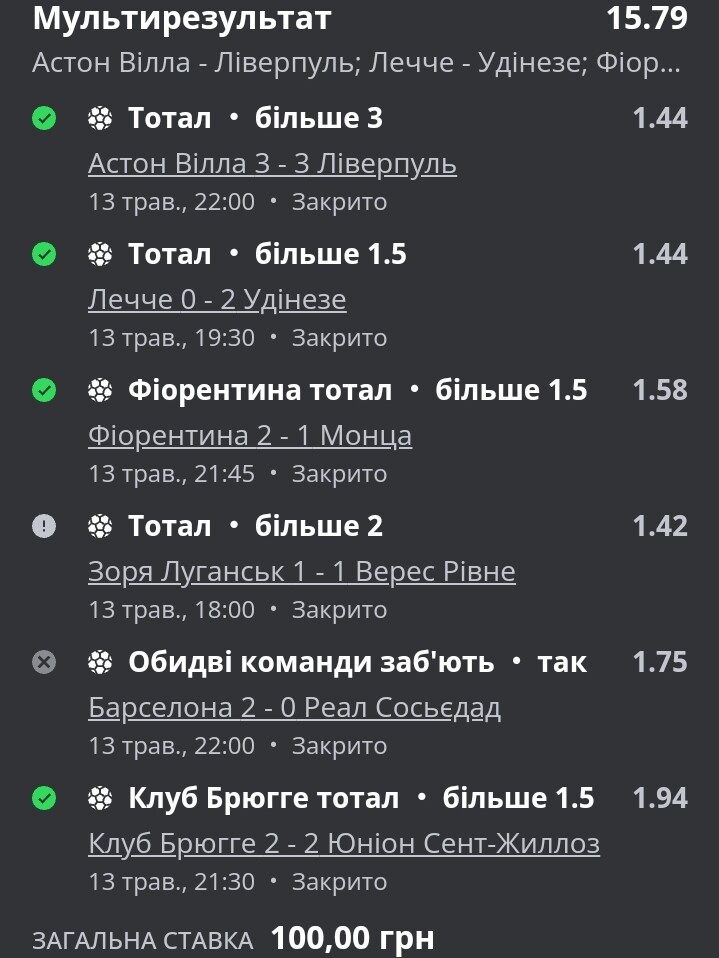This screenshot has width=719, height=958.
Task: Click gray cross icon for Барселона bet
Action: click(x=44, y=662)
